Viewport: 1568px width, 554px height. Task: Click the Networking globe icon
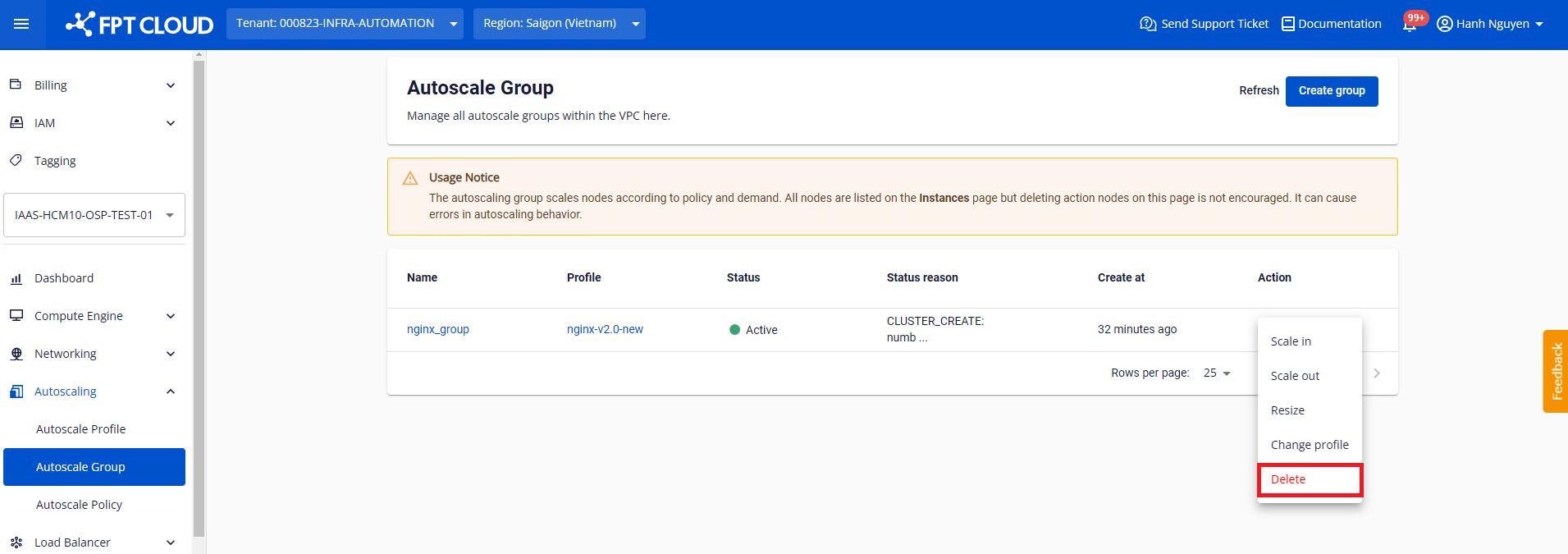pos(16,354)
